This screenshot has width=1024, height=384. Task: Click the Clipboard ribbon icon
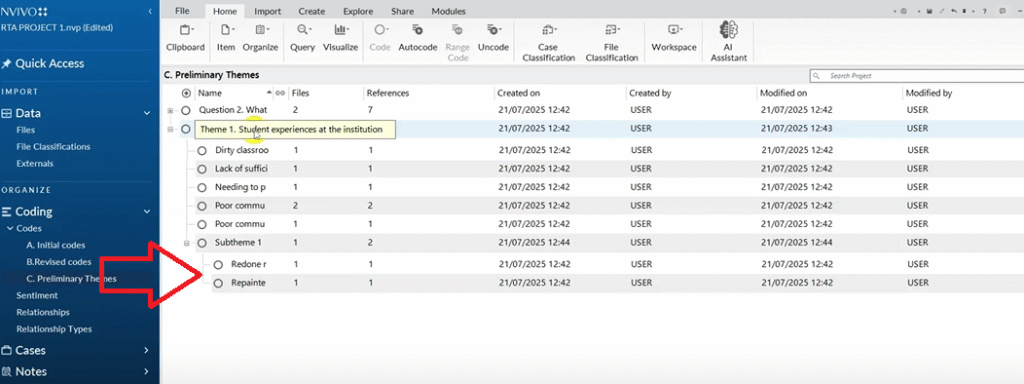185,38
